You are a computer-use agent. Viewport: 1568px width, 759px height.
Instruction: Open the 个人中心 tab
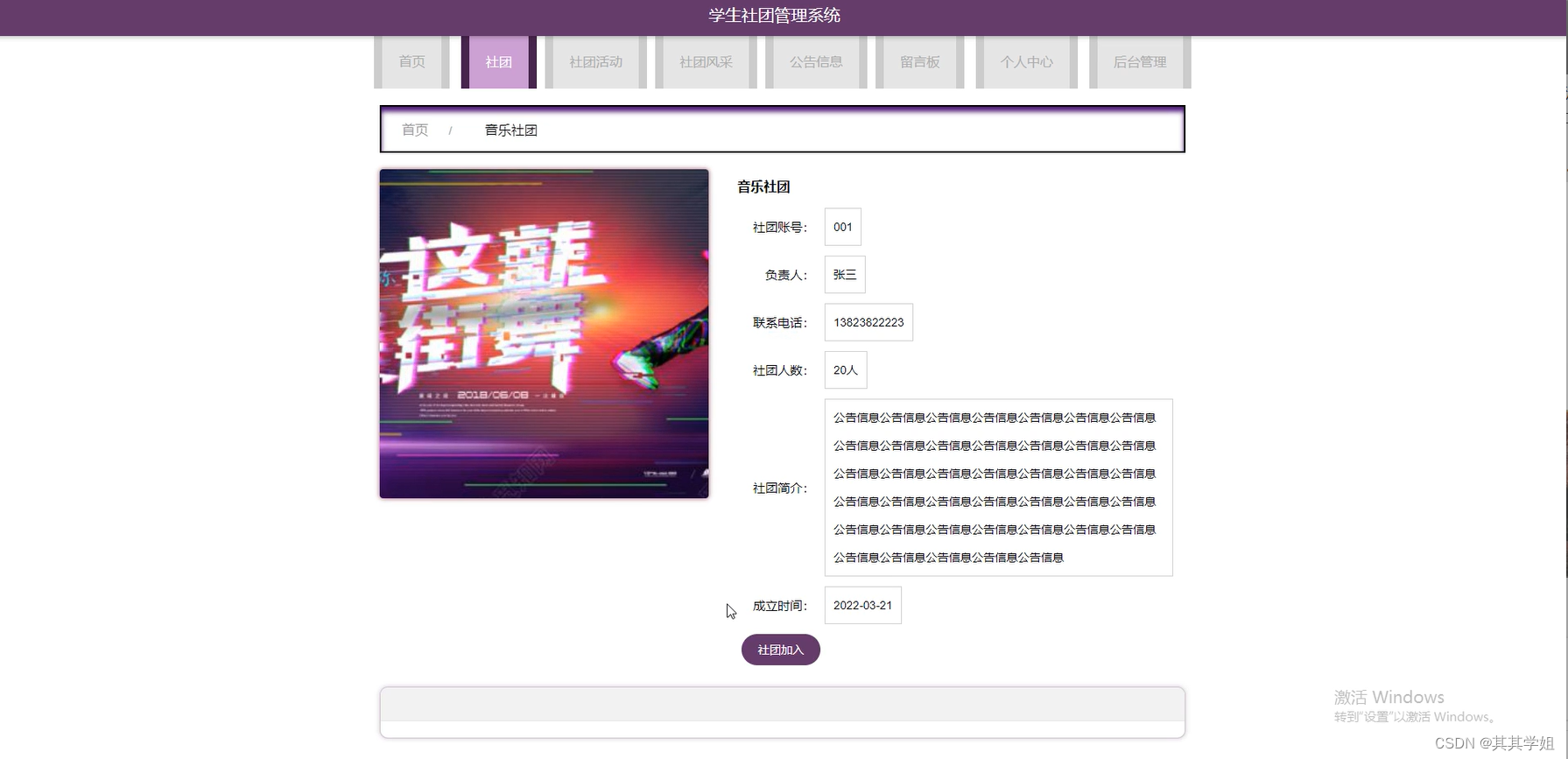point(1027,62)
